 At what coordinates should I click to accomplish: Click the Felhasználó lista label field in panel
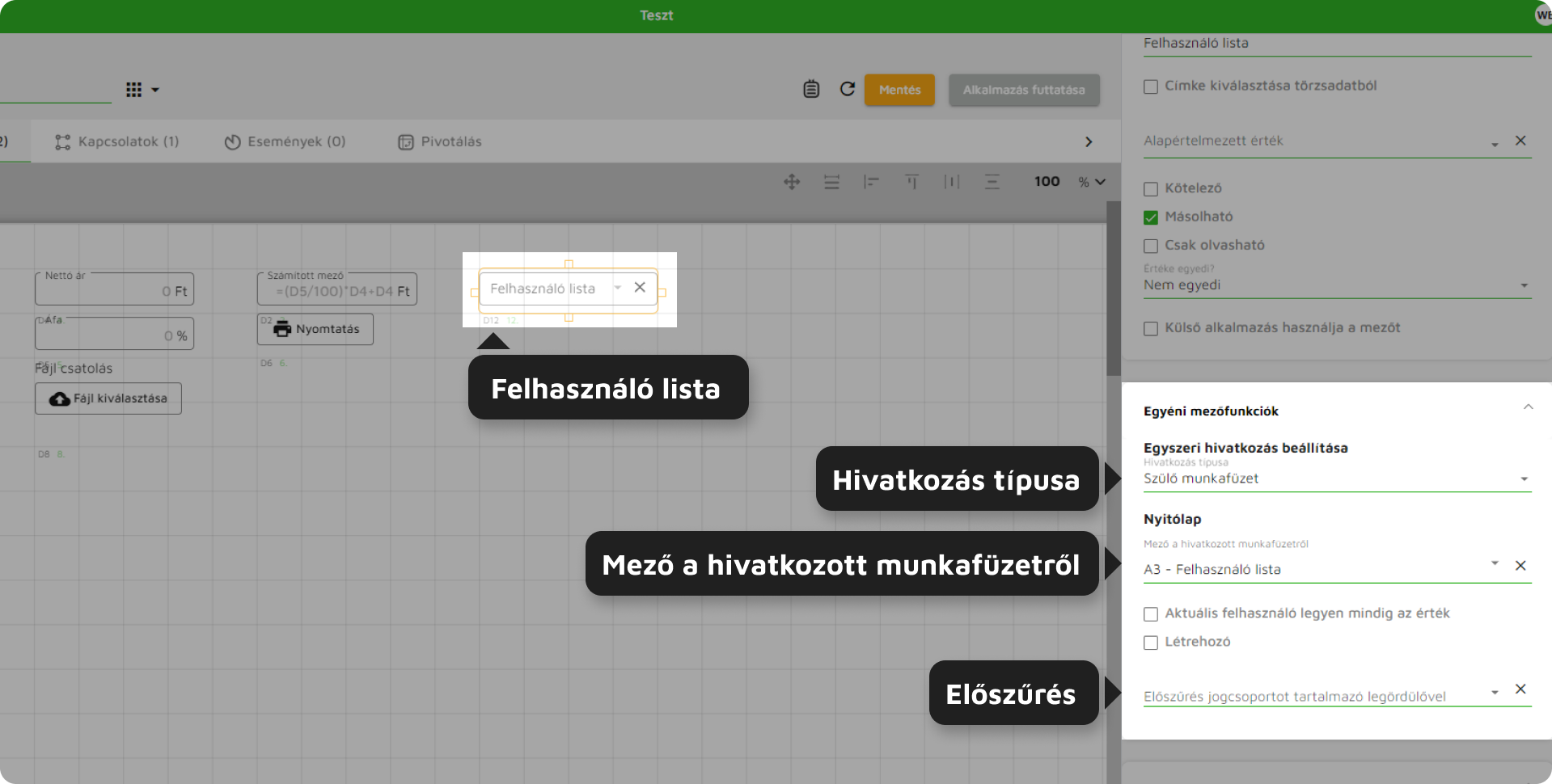(1337, 43)
